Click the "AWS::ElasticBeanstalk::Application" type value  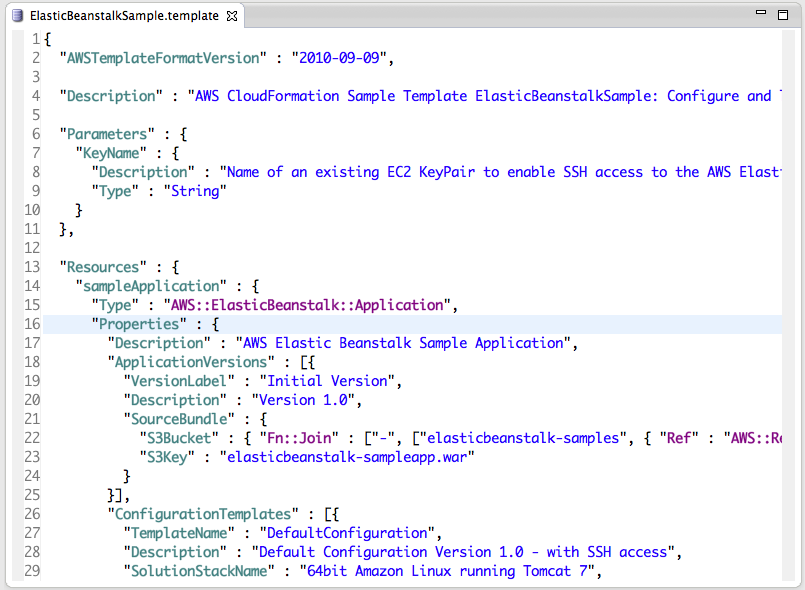click(307, 305)
